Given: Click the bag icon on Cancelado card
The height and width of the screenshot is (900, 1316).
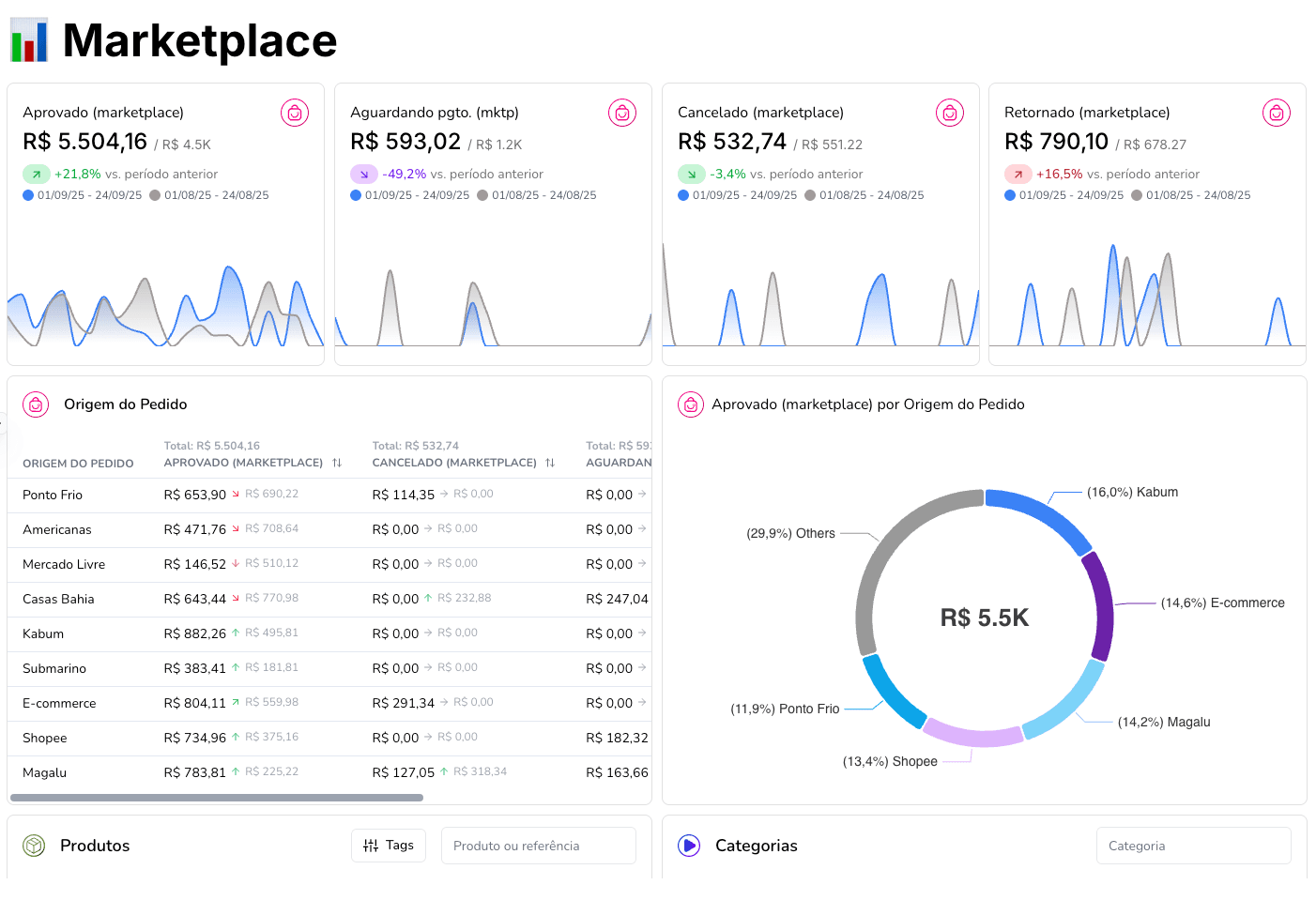Looking at the screenshot, I should (950, 113).
